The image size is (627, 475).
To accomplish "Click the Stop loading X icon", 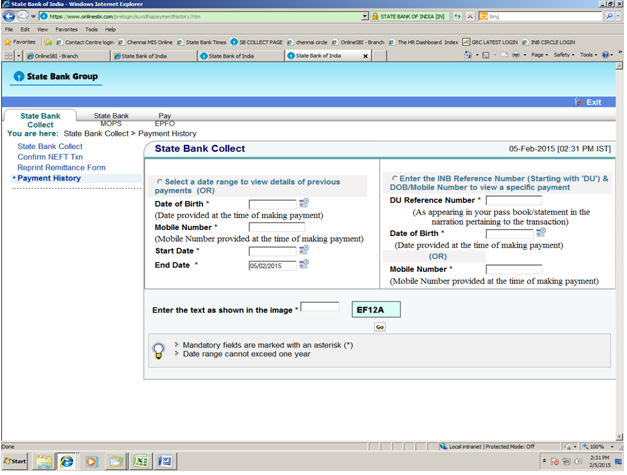I will pos(470,16).
